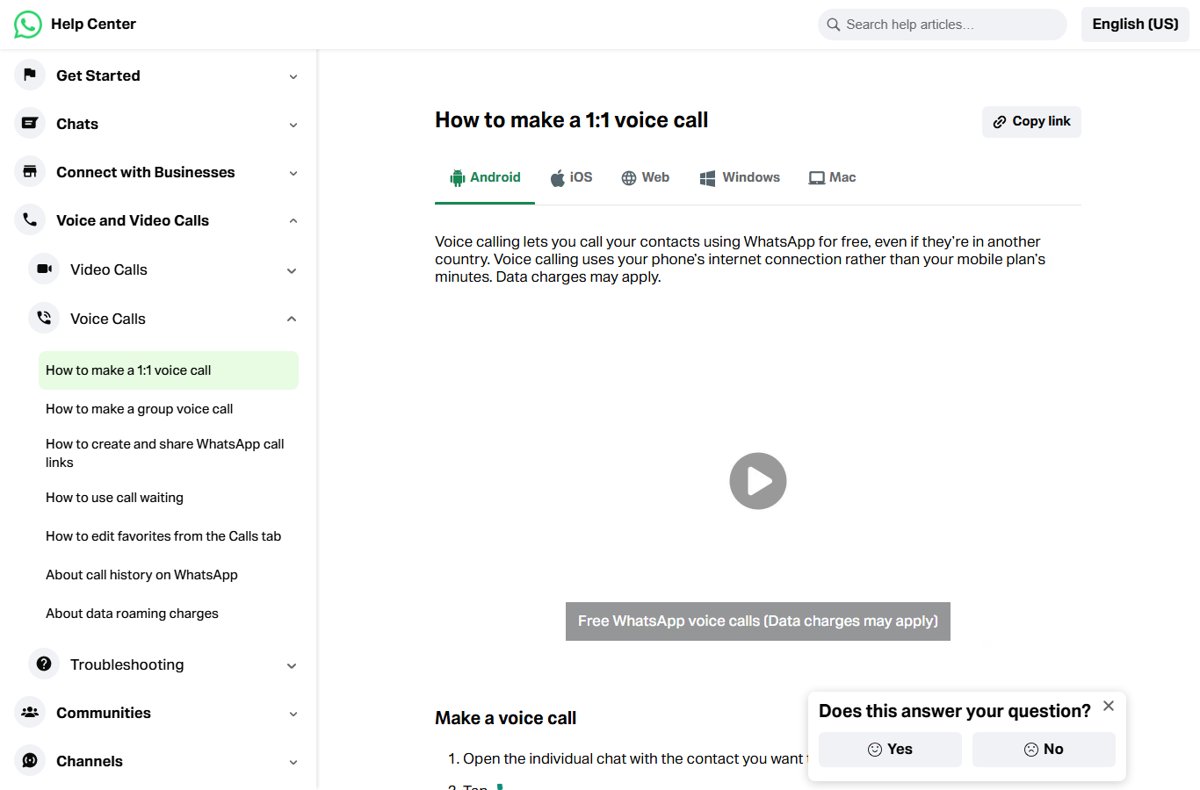The height and width of the screenshot is (790, 1200).
Task: Click the WhatsApp logo icon
Action: pos(28,24)
